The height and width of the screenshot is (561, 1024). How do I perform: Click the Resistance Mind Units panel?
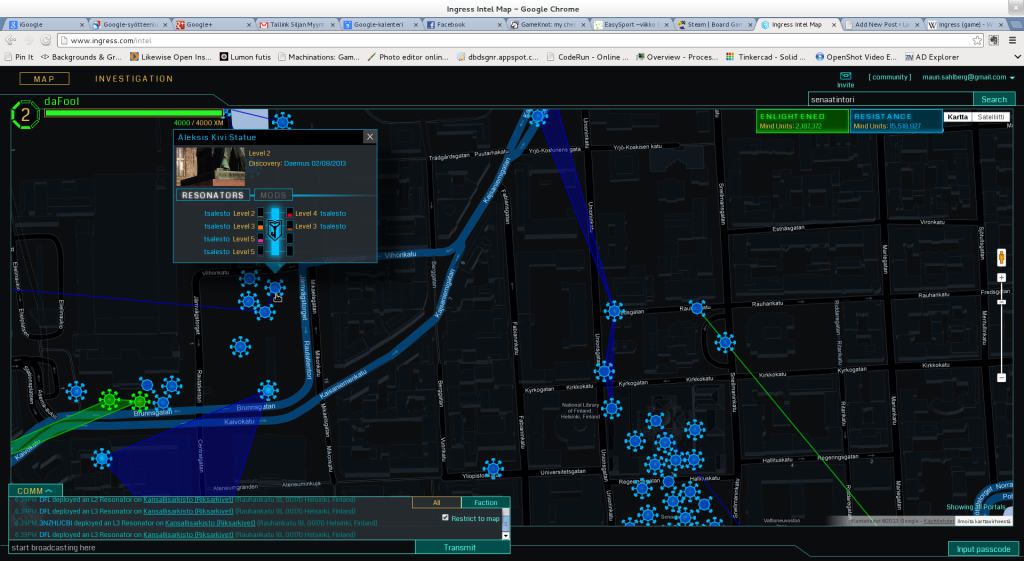(896, 121)
